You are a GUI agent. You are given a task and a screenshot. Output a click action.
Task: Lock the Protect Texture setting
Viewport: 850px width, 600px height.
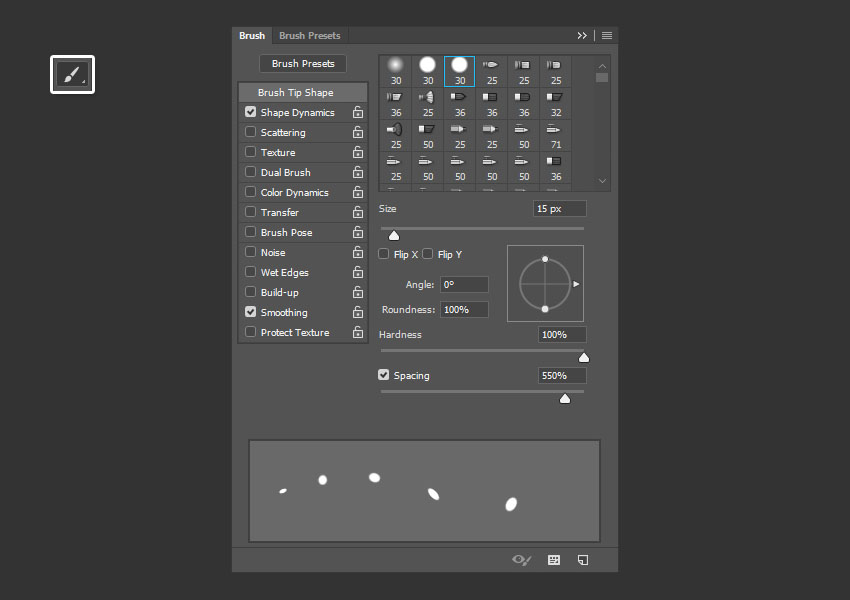click(x=358, y=332)
